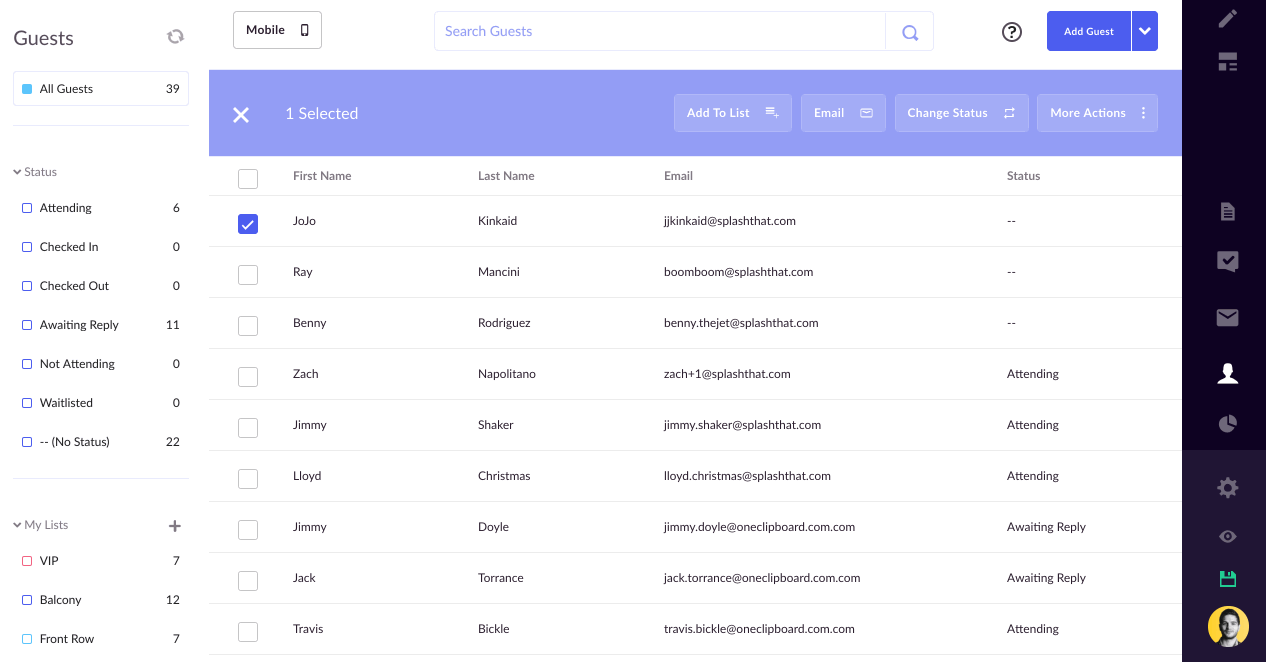Image resolution: width=1266 pixels, height=662 pixels.
Task: Uncheck JoJo Kinkaid's row checkbox
Action: tap(248, 224)
